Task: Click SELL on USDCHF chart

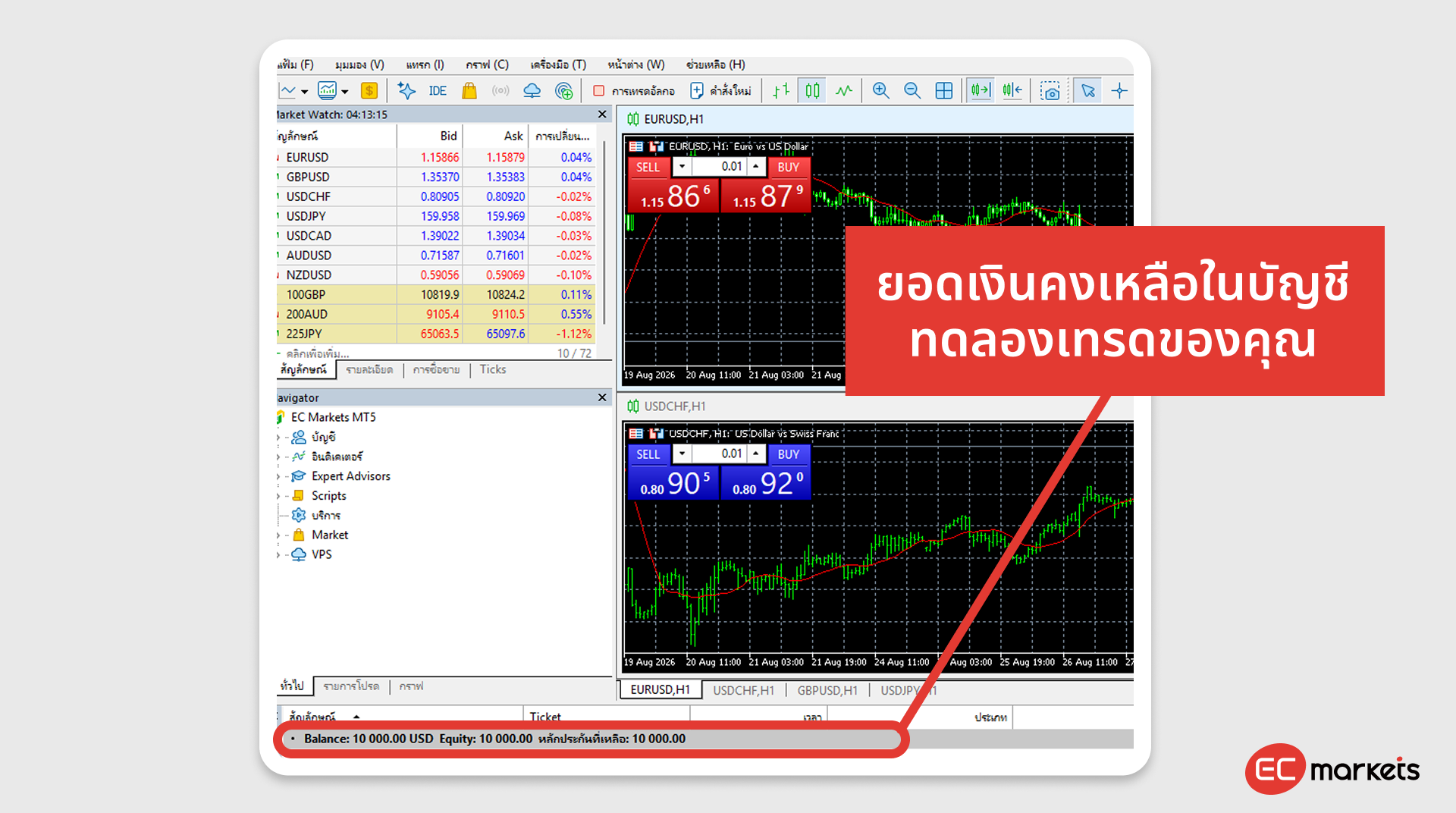Action: pyautogui.click(x=648, y=454)
